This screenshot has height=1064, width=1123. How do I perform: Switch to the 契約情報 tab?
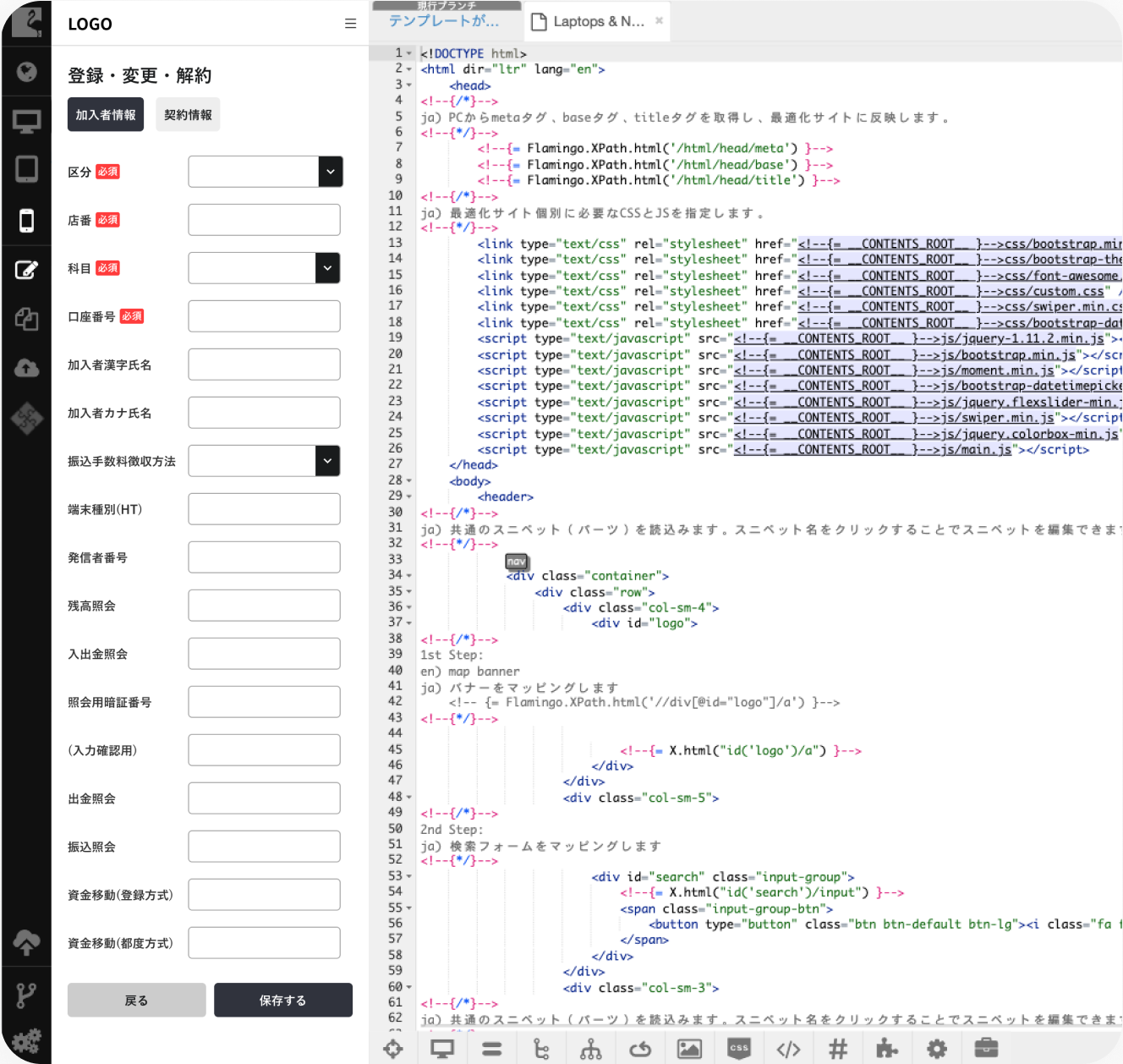(188, 115)
